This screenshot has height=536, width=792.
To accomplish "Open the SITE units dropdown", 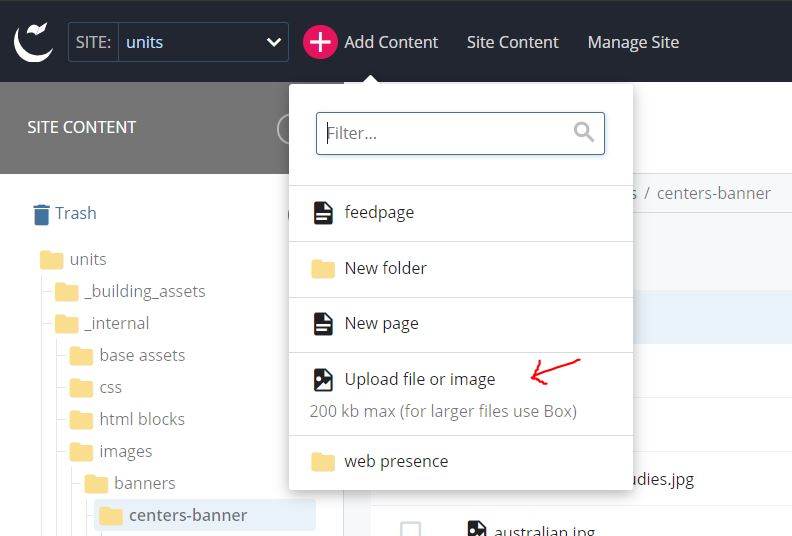I will point(178,42).
